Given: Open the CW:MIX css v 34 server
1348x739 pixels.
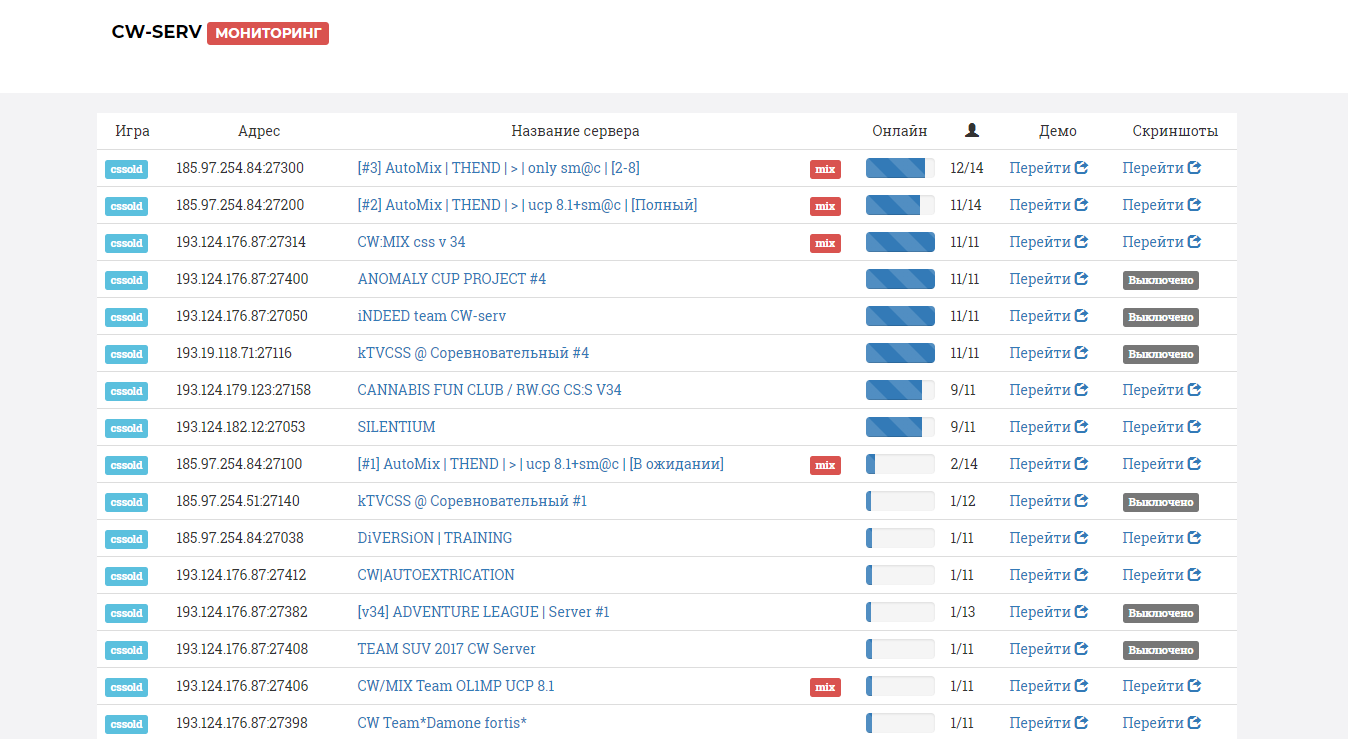Looking at the screenshot, I should tap(411, 242).
